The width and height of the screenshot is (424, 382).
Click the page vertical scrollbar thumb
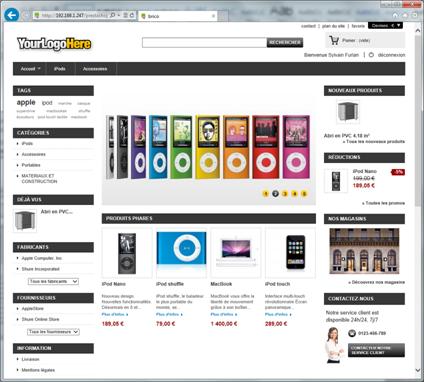(418, 120)
